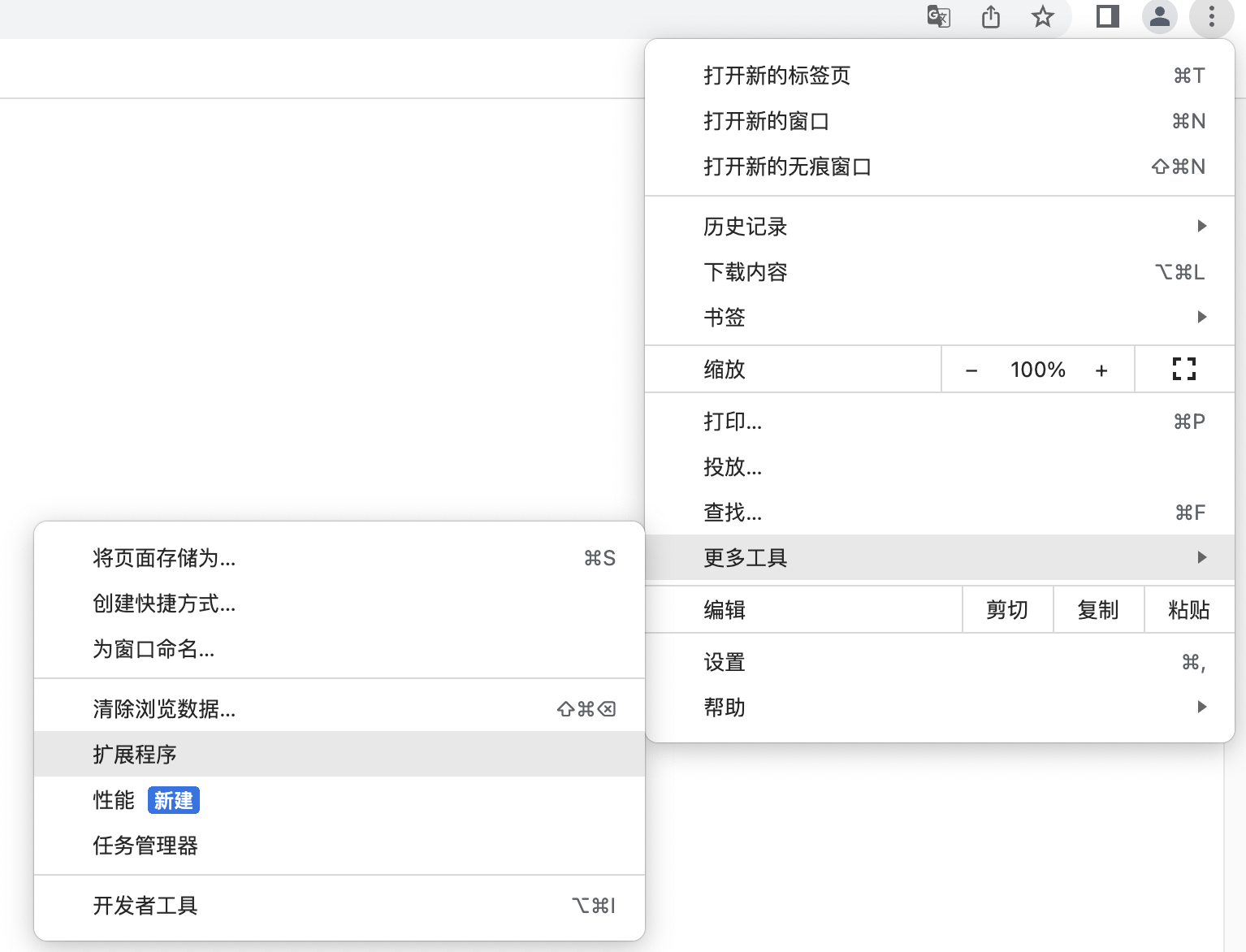Bookmark this page via the star icon
The image size is (1246, 952).
point(1040,17)
